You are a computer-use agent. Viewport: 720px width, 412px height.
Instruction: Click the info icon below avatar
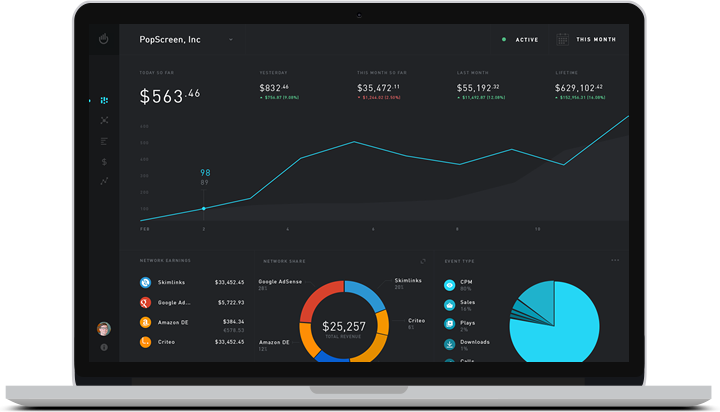(x=105, y=347)
